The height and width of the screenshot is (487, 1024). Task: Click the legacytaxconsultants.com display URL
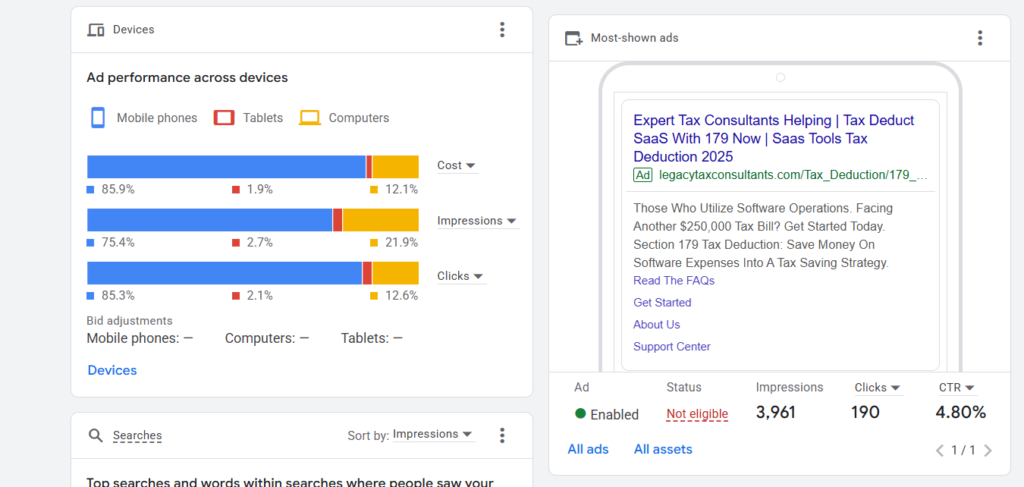coord(793,175)
